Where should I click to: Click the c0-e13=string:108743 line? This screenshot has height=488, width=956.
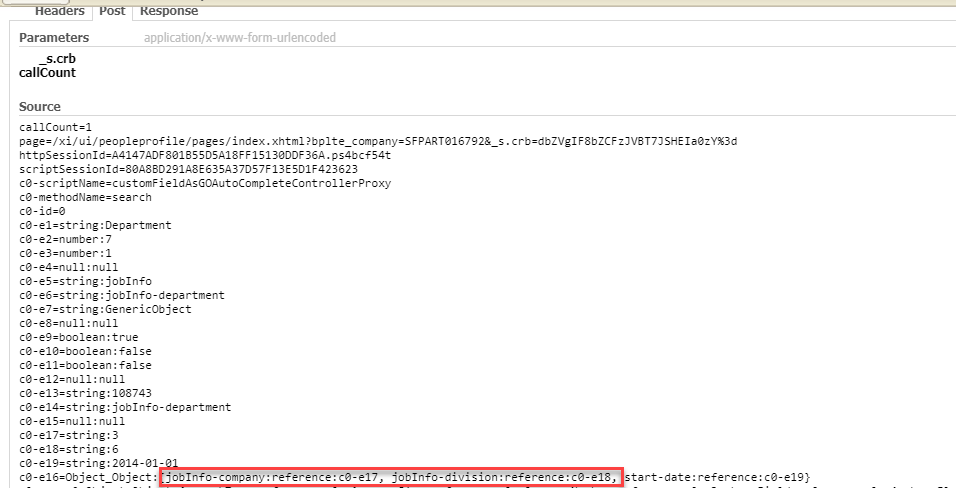coord(85,393)
